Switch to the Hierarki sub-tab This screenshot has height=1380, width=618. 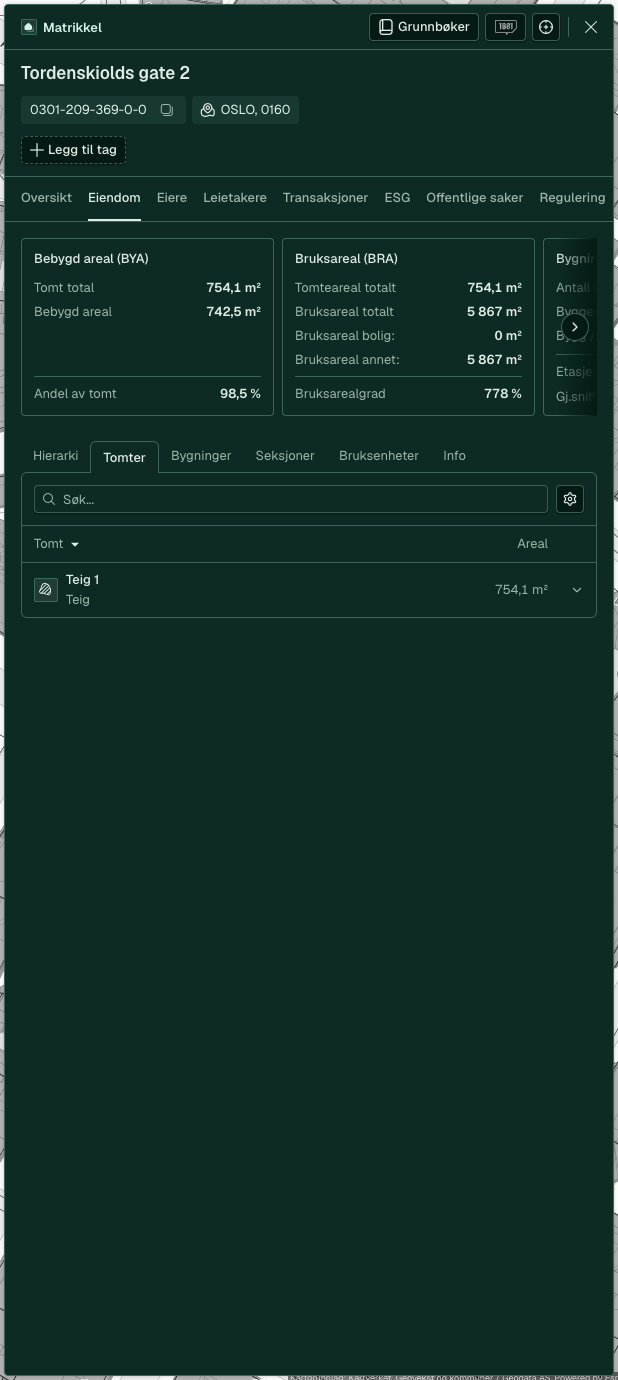(x=55, y=456)
